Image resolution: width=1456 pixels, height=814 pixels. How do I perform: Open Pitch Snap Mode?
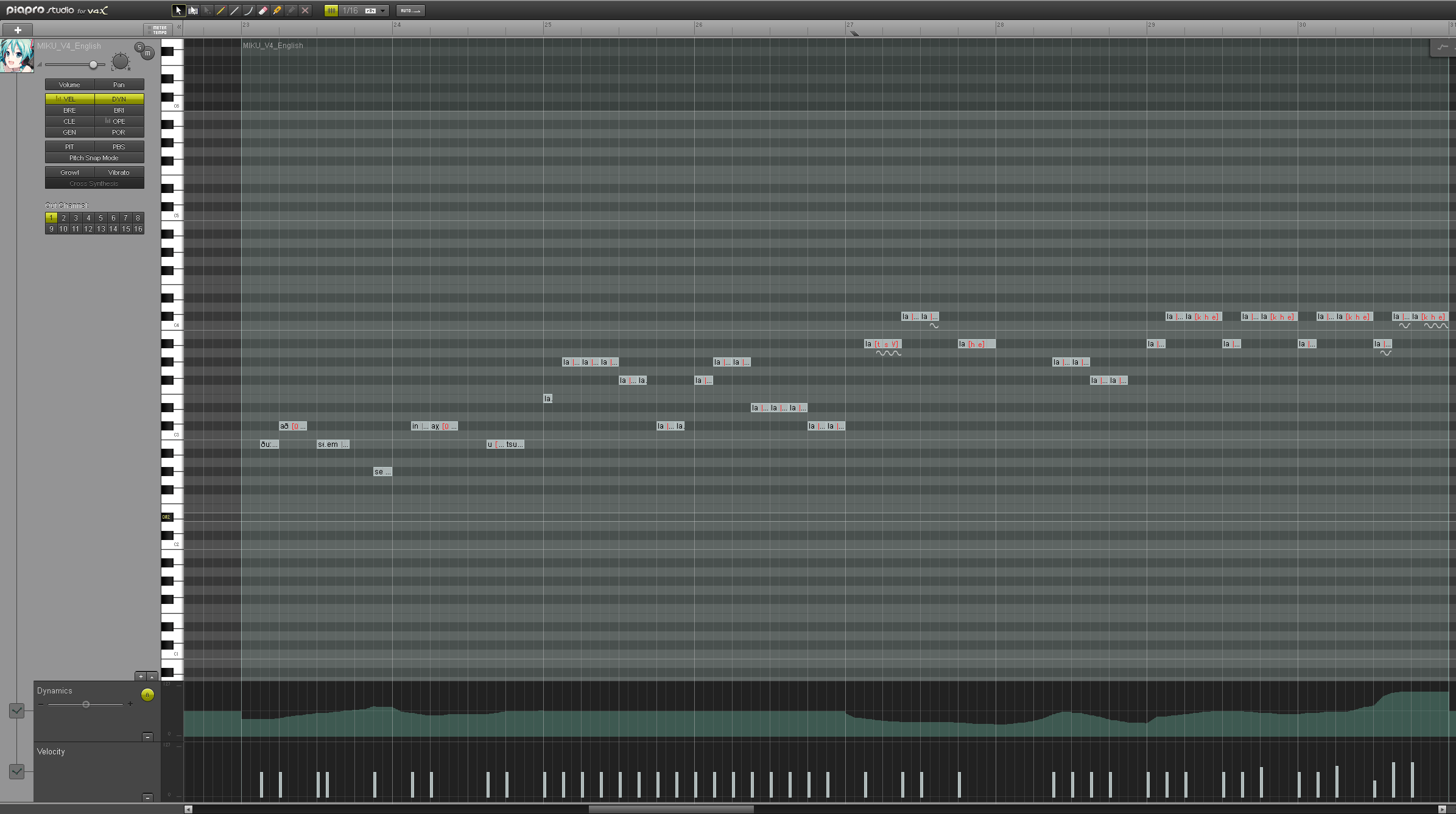[94, 158]
